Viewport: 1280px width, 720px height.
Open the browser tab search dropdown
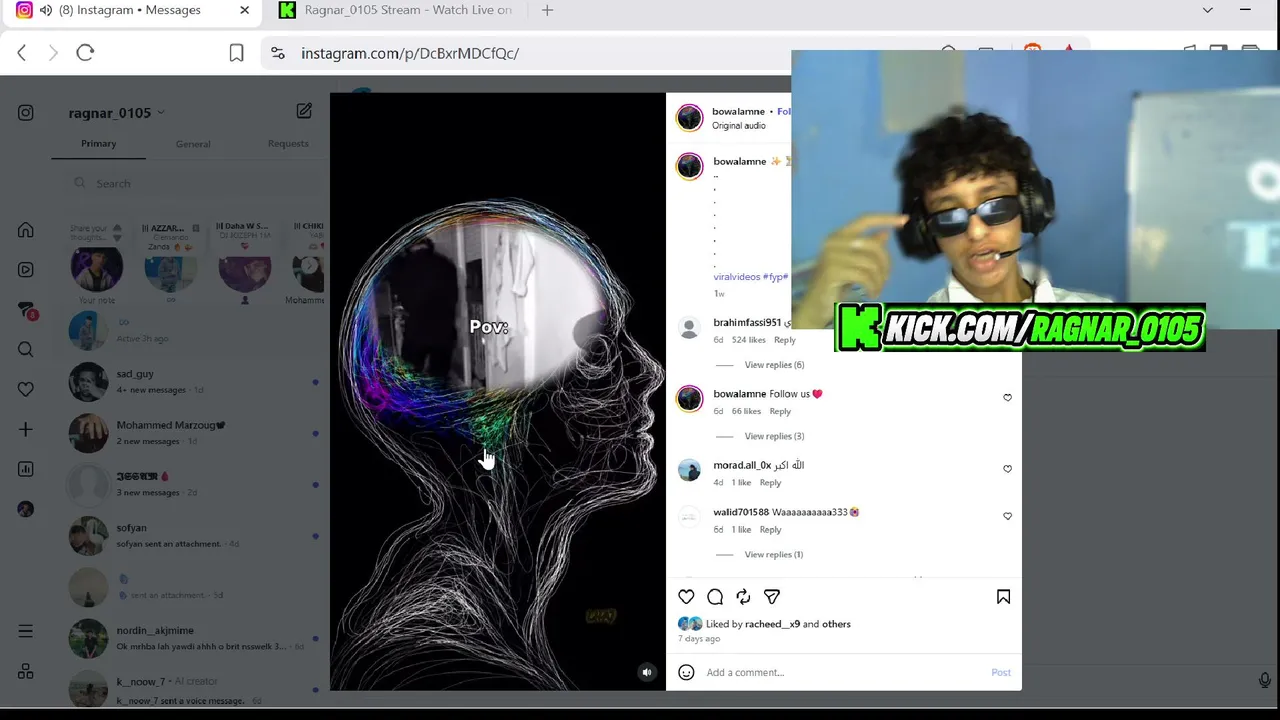[1207, 10]
